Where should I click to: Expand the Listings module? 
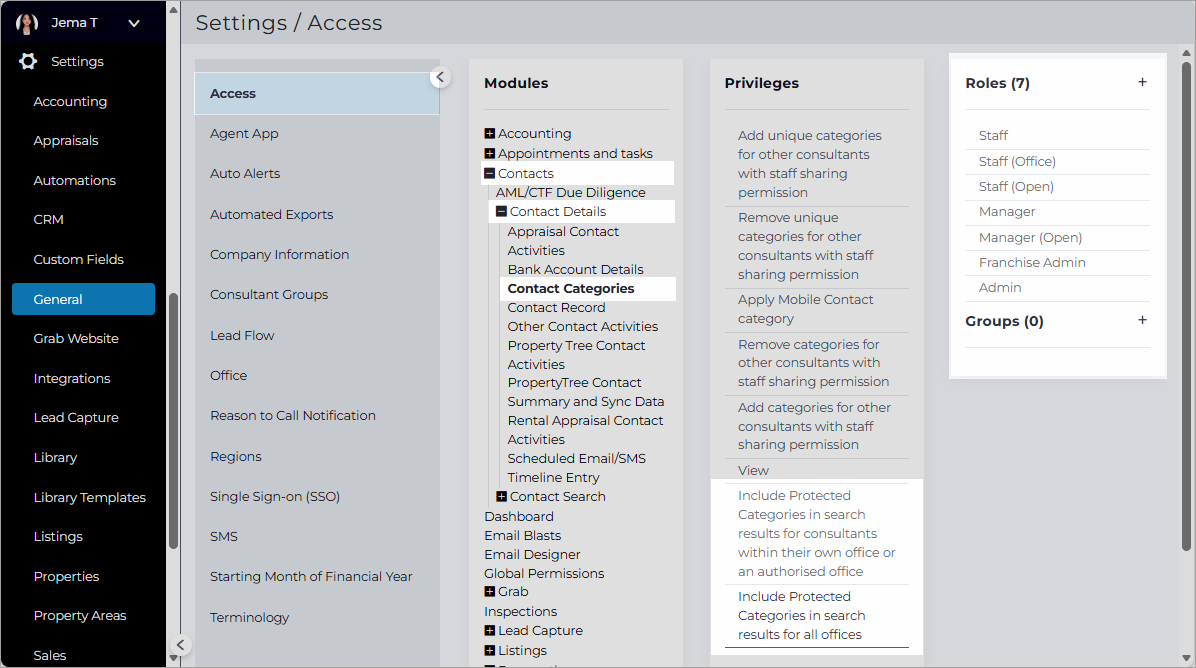[x=490, y=650]
